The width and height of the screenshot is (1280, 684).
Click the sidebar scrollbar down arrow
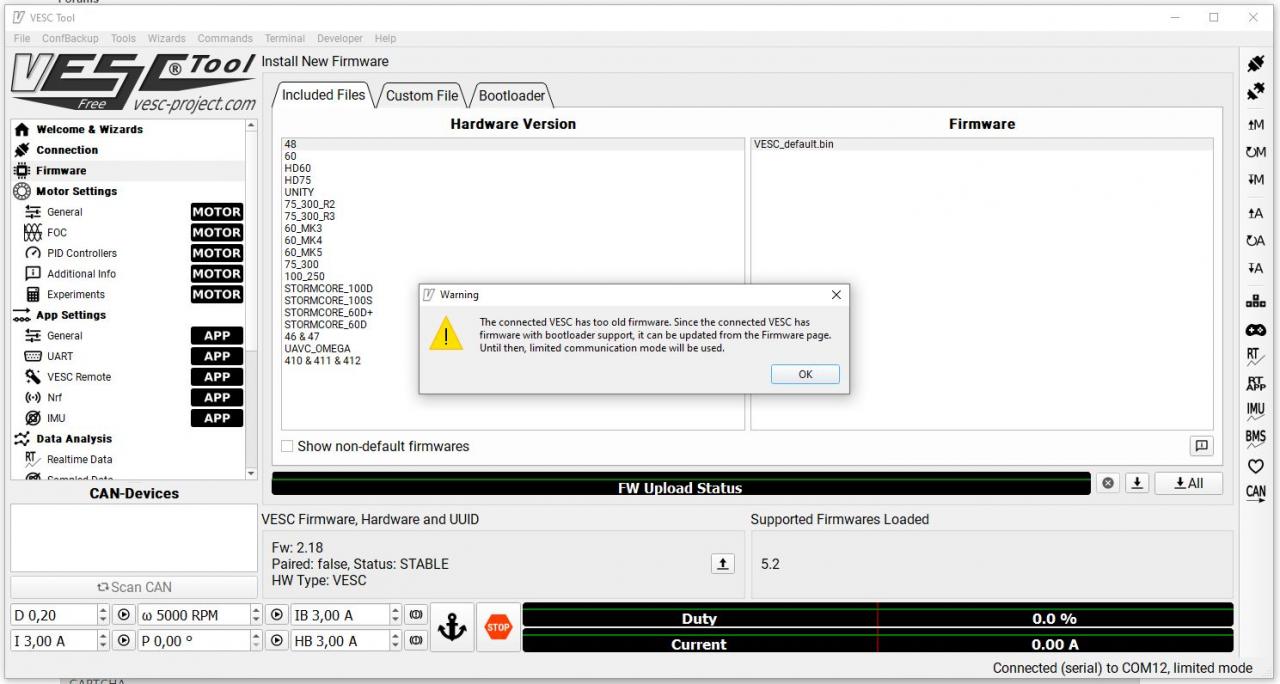tap(251, 473)
